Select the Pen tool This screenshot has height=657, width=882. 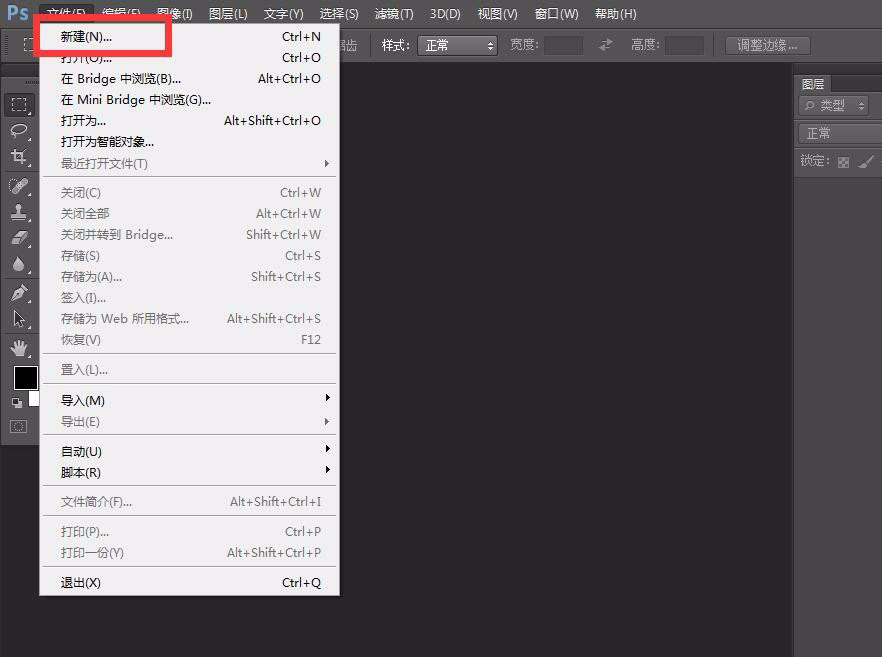point(19,292)
